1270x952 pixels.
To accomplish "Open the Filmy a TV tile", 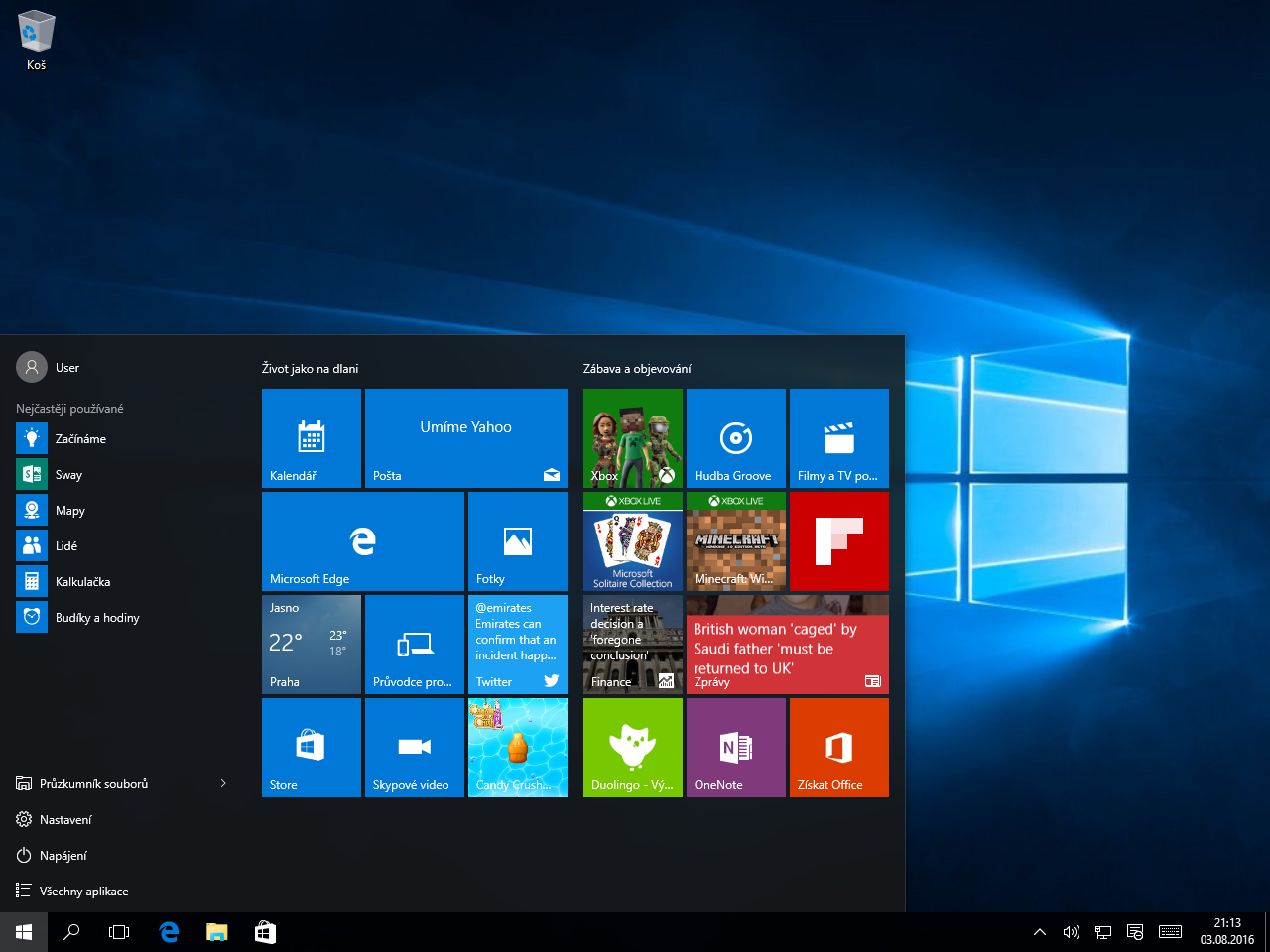I will [x=839, y=438].
